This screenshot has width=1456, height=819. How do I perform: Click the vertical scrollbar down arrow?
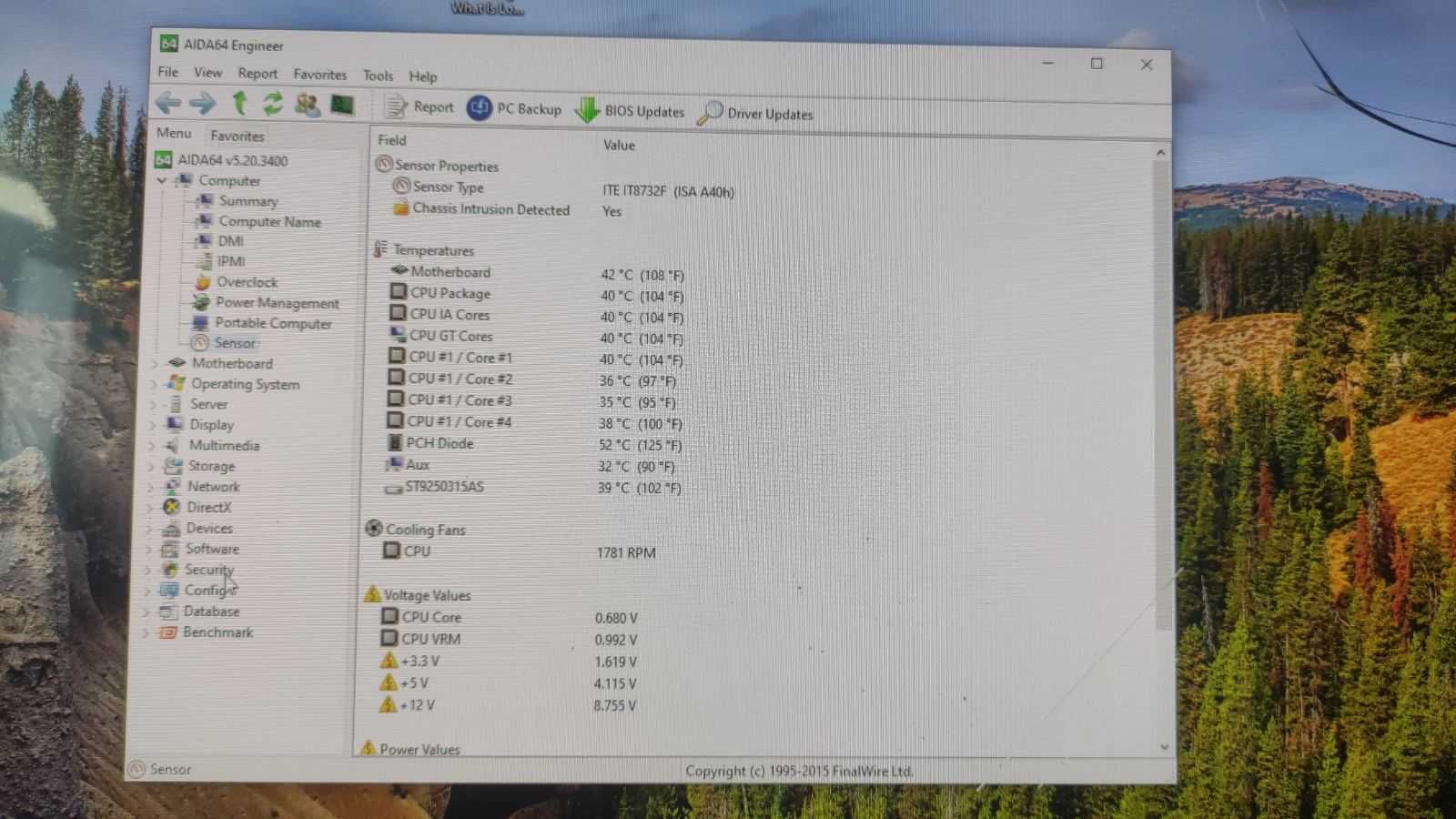tap(1164, 746)
